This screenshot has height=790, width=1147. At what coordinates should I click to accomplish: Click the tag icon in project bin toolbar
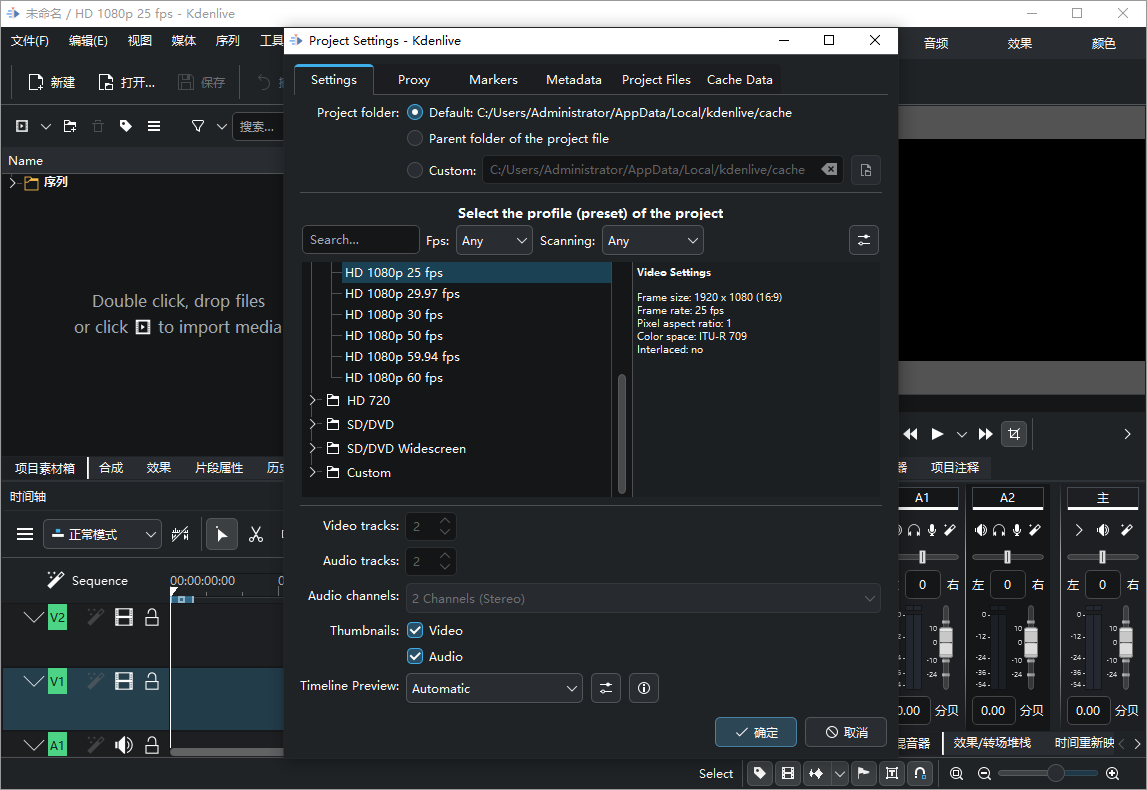(x=125, y=126)
